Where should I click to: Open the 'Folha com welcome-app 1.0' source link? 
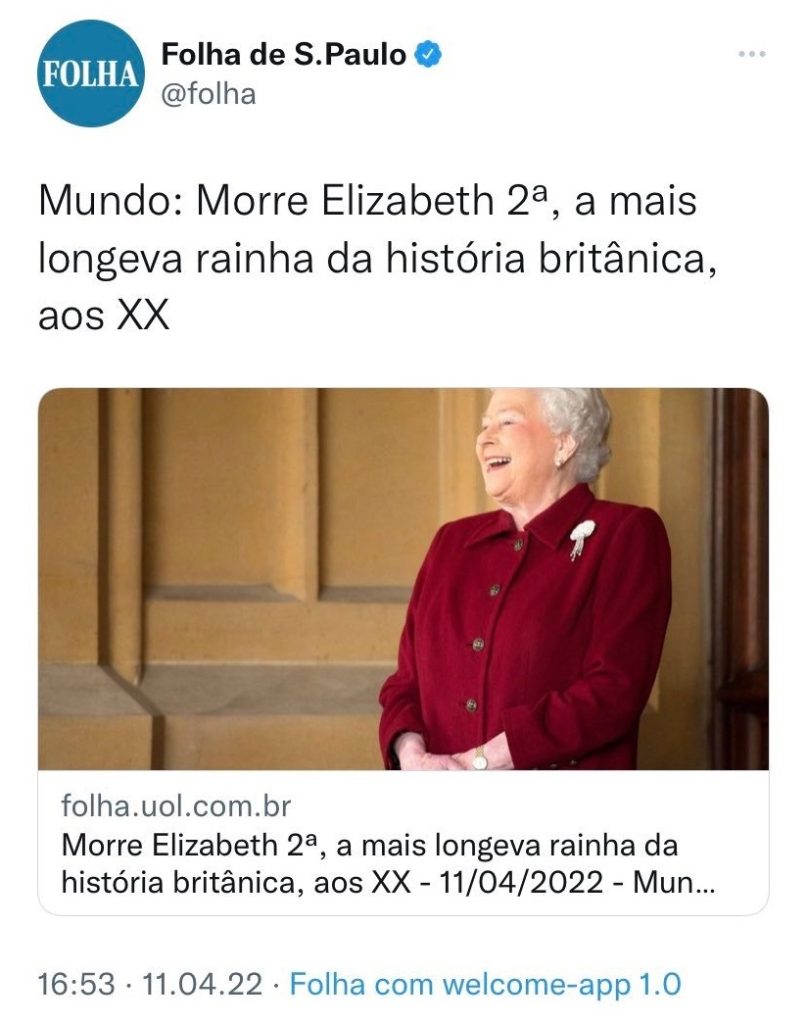tap(485, 984)
